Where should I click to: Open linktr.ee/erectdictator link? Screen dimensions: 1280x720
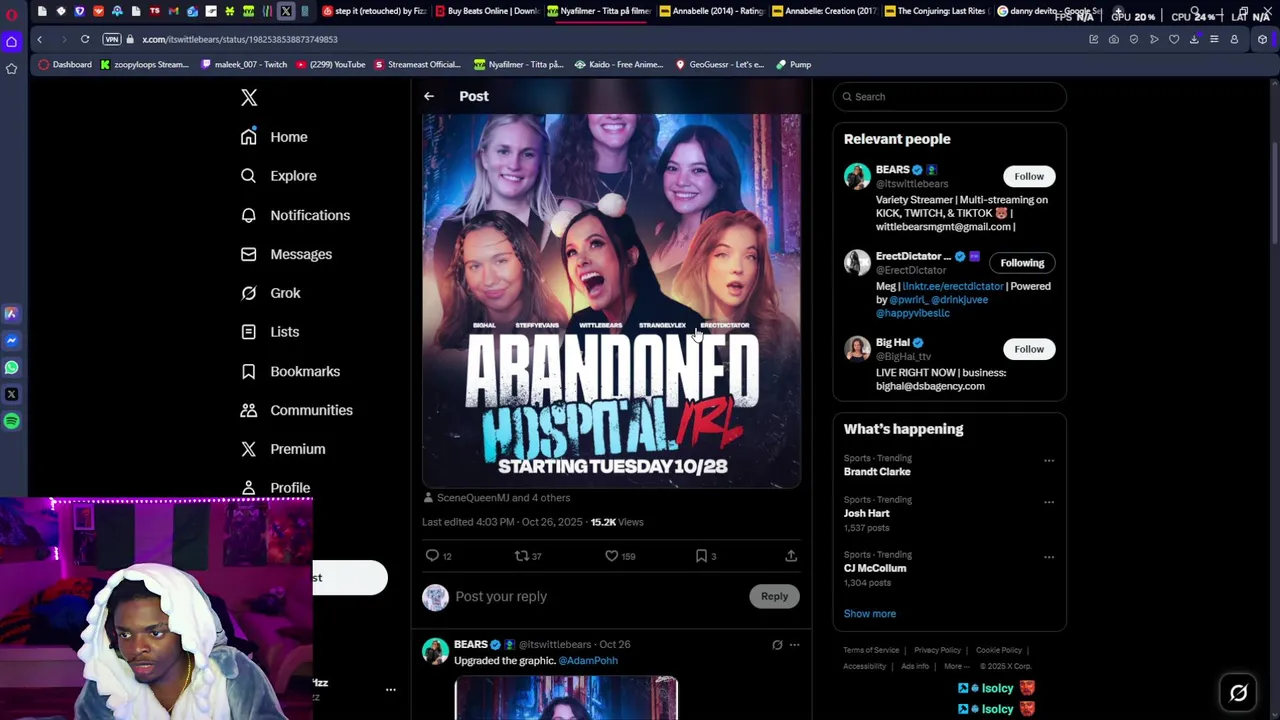coord(952,286)
